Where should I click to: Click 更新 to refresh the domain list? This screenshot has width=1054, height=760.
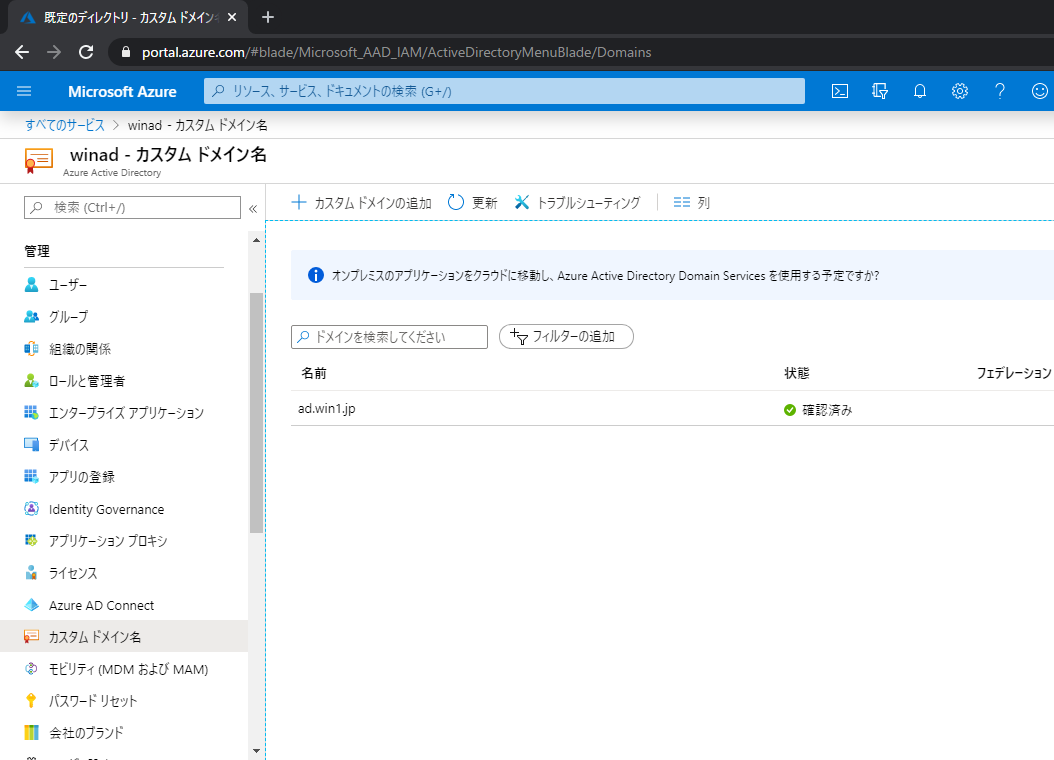[473, 203]
